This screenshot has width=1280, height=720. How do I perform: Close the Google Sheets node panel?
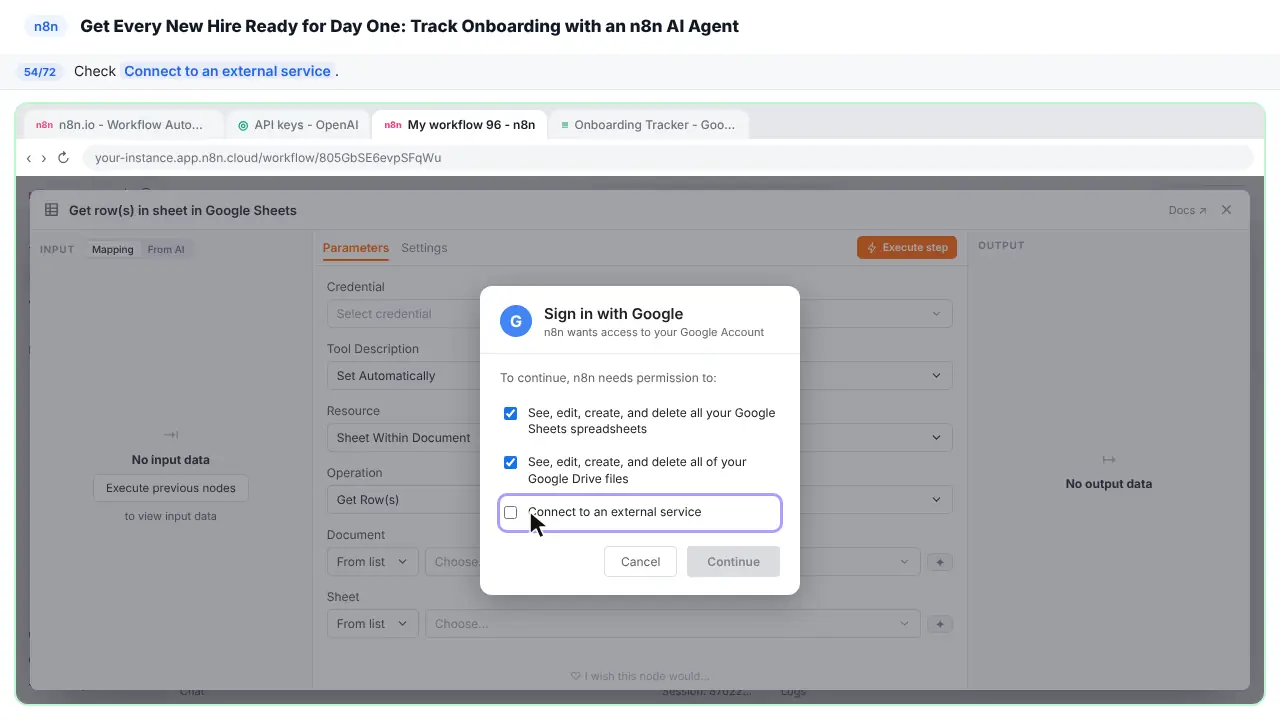click(x=1227, y=210)
